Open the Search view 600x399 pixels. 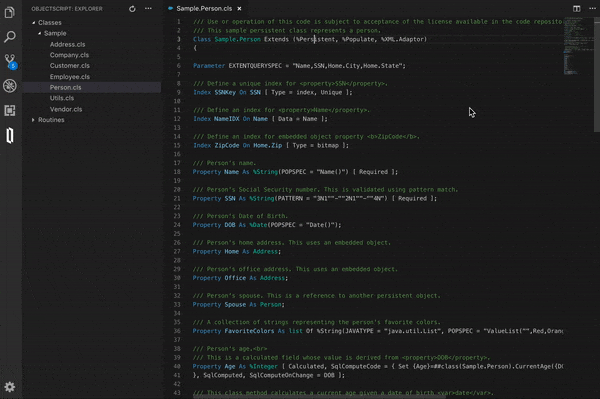coord(10,37)
